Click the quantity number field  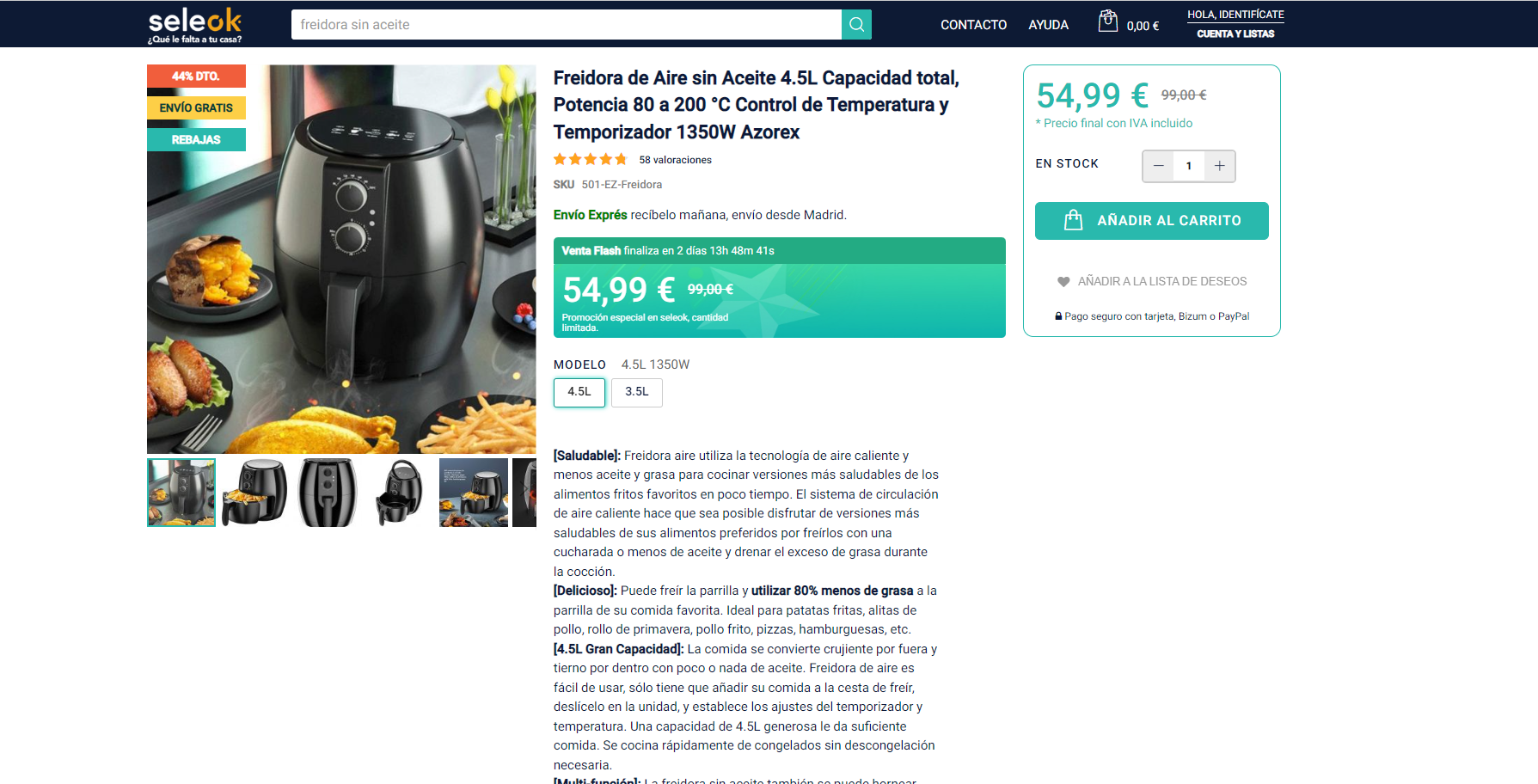coord(1189,166)
